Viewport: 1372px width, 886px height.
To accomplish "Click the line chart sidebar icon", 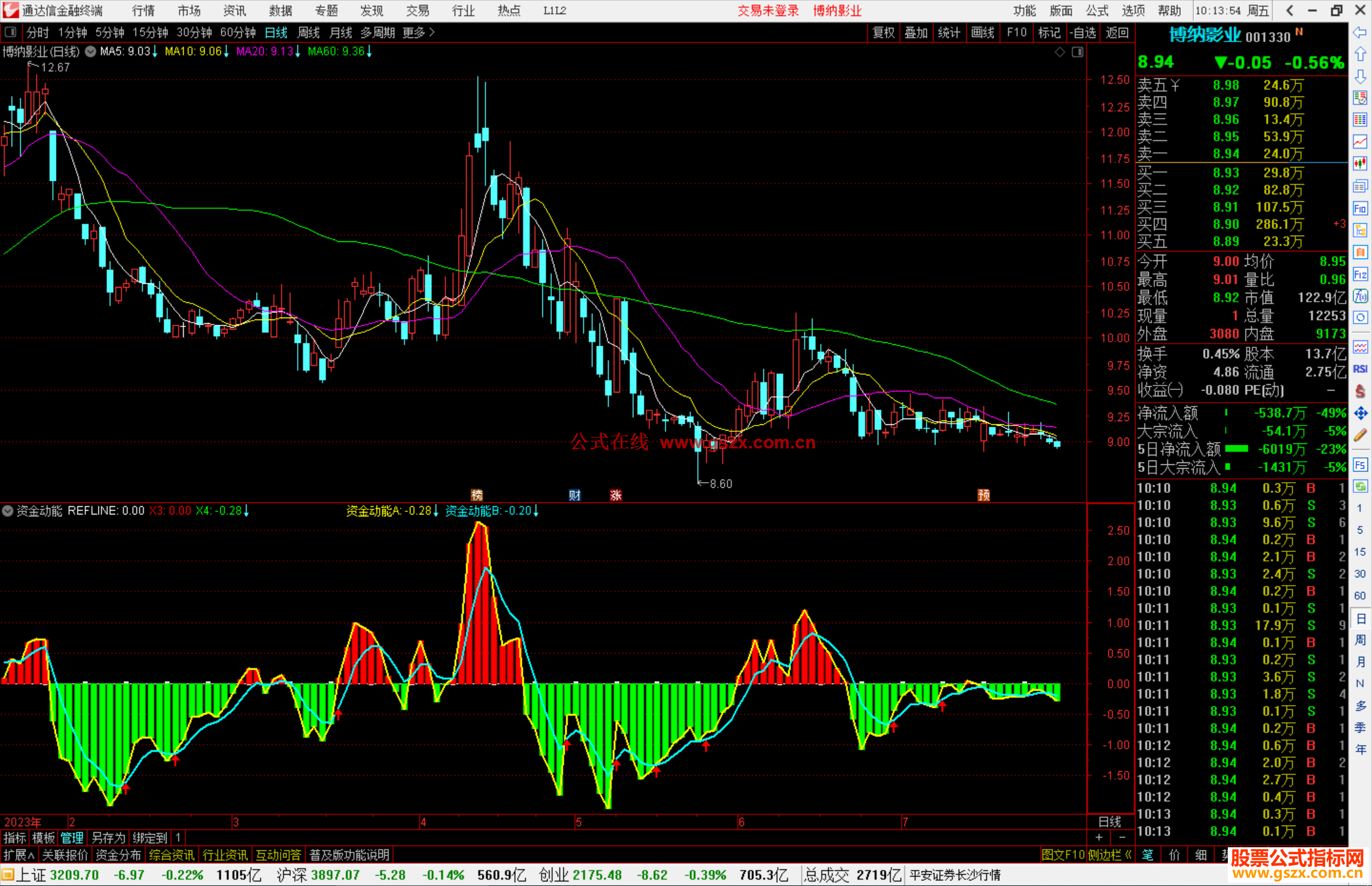I will [1360, 142].
